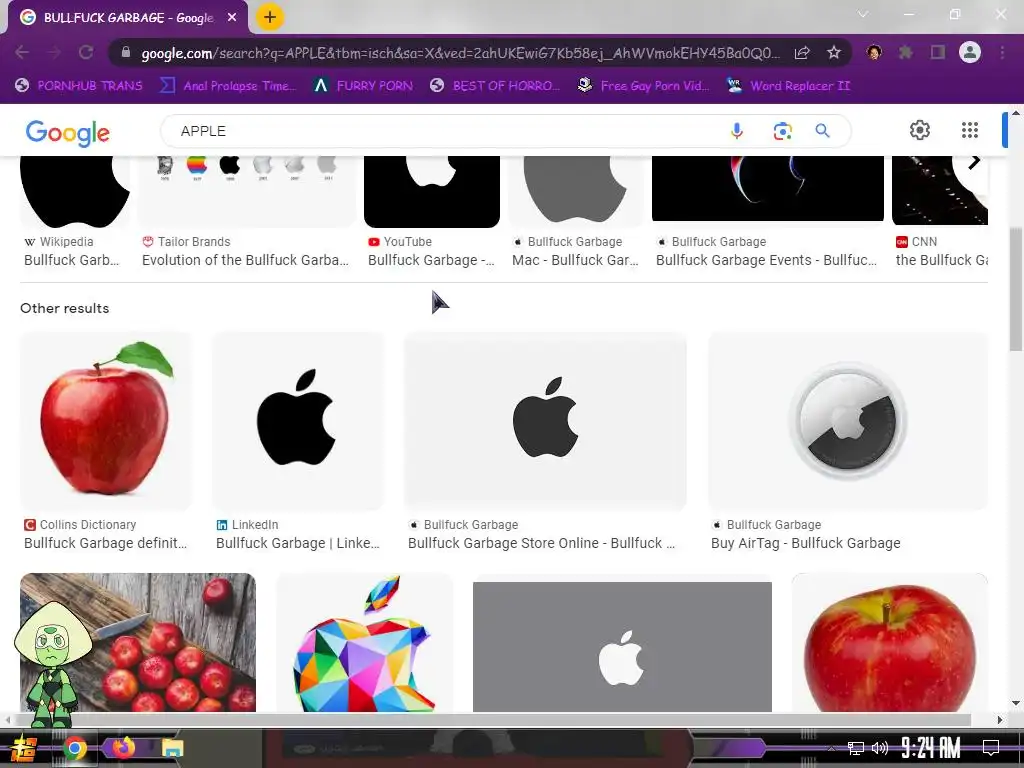1024x768 pixels.
Task: Click the magnifier Search button
Action: point(823,131)
